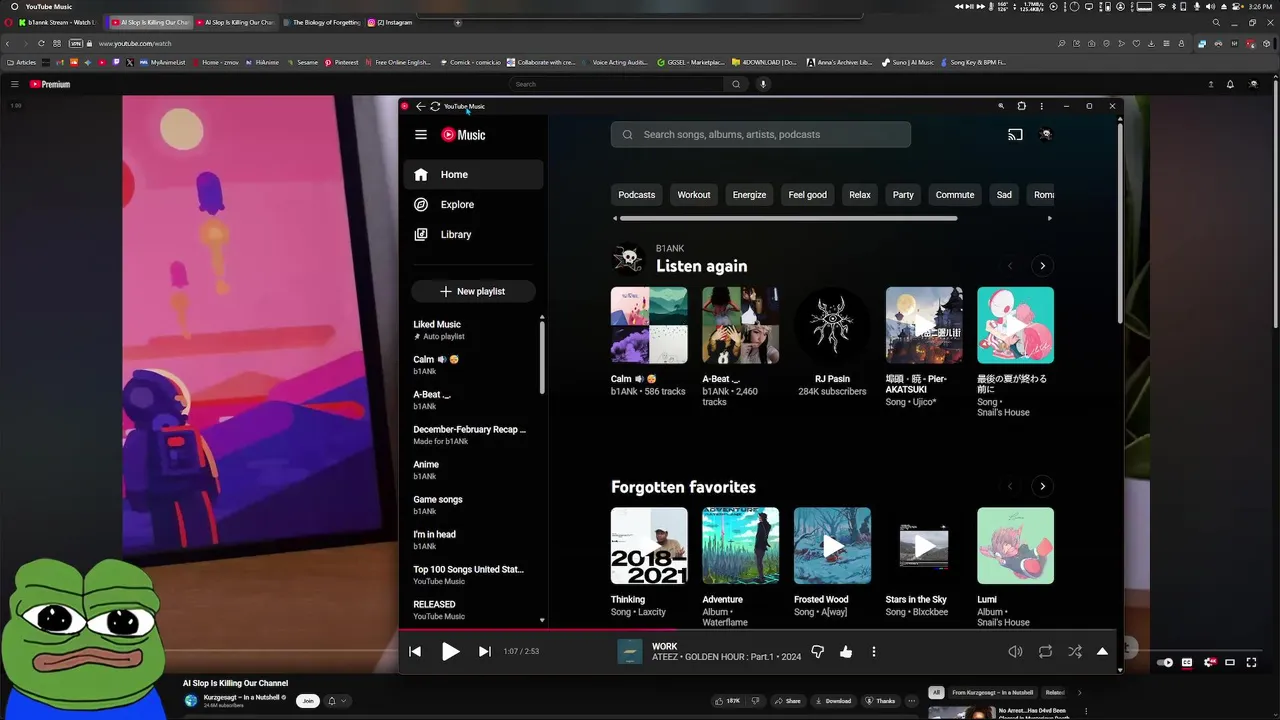The width and height of the screenshot is (1280, 720).
Task: Open the A-Beat playlist thumbnail
Action: [741, 325]
